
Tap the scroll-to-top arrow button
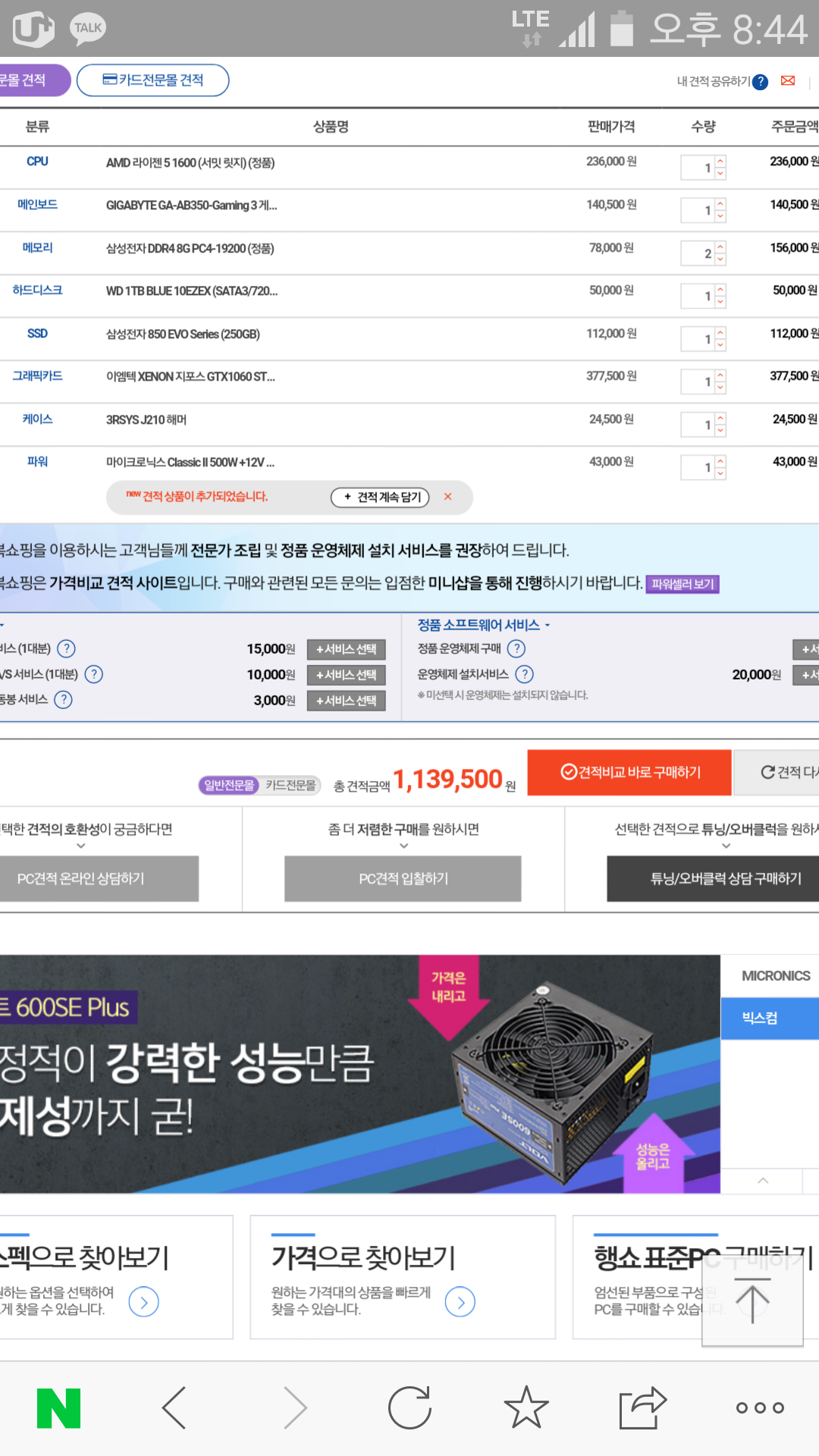(752, 1300)
